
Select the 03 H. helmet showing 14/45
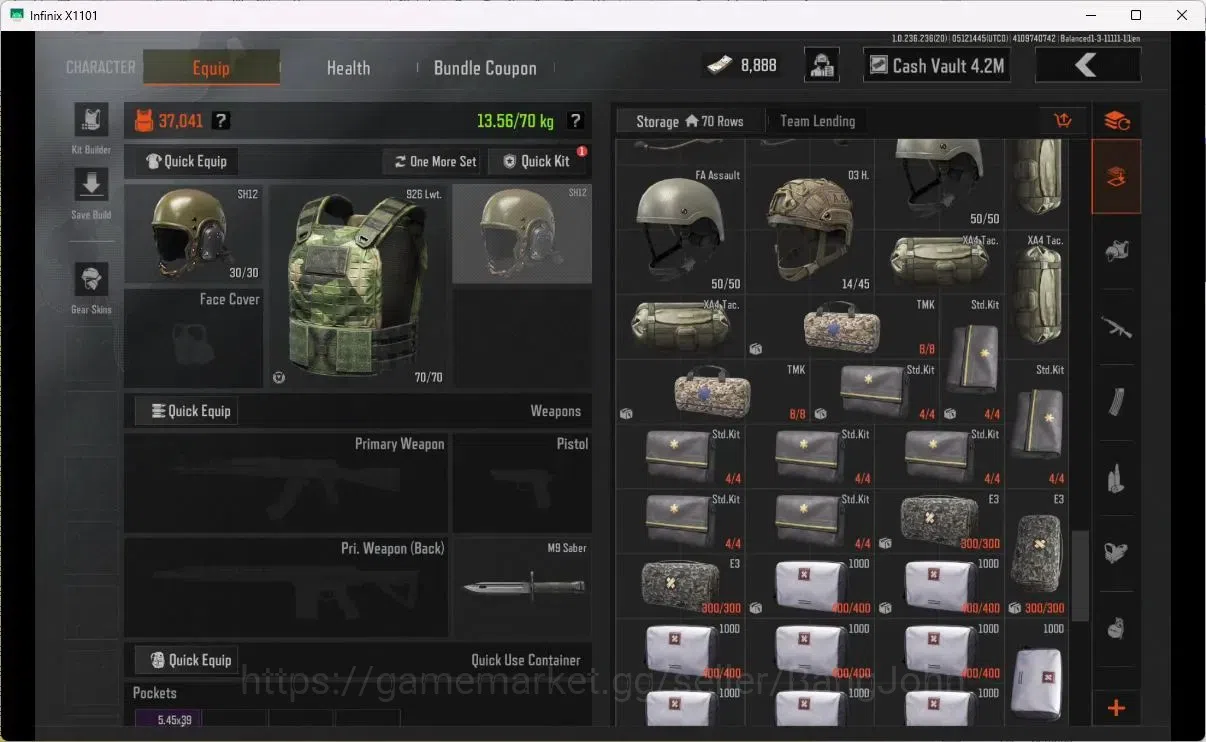(x=810, y=230)
